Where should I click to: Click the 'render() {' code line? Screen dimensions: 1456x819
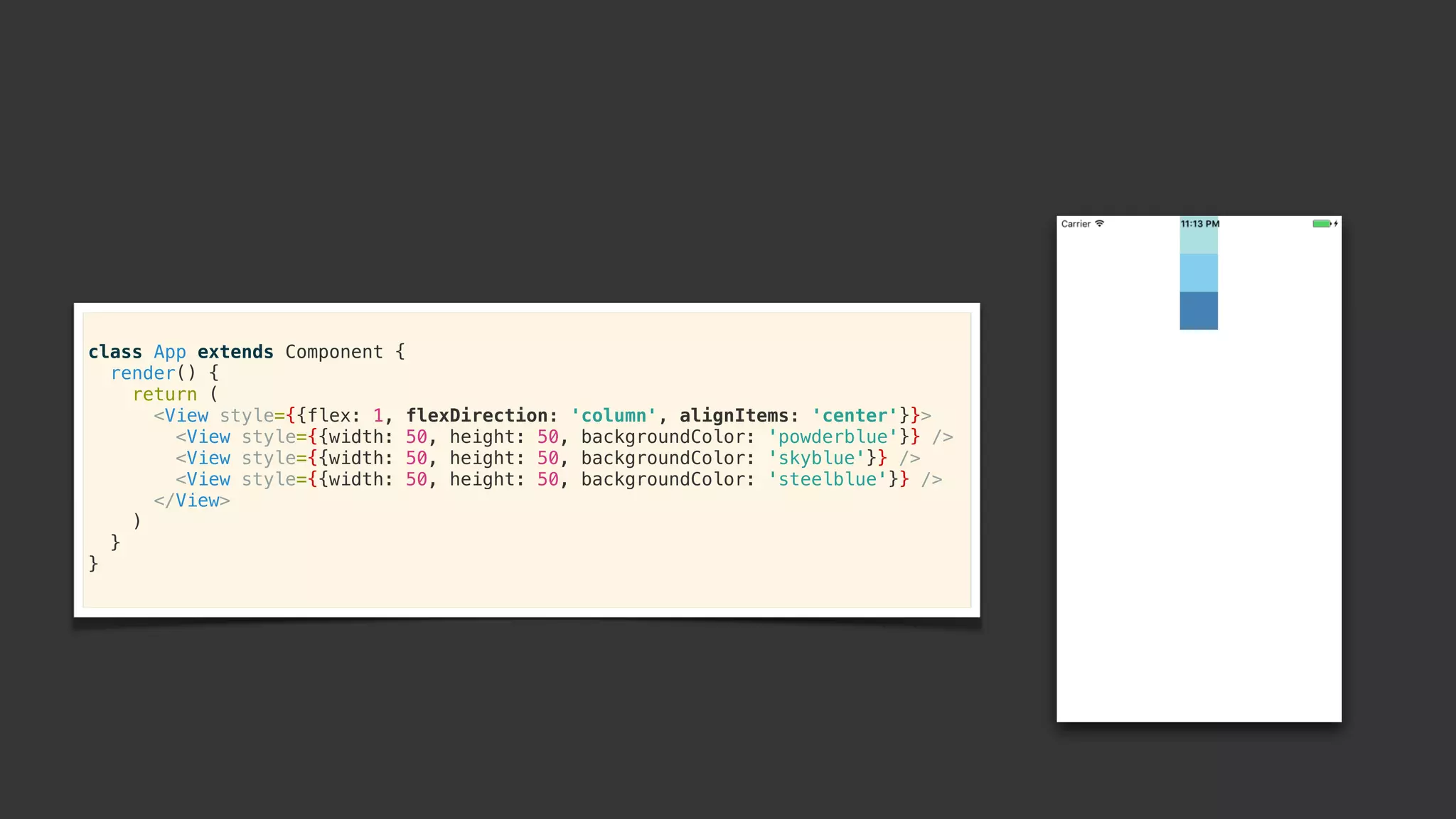(165, 373)
